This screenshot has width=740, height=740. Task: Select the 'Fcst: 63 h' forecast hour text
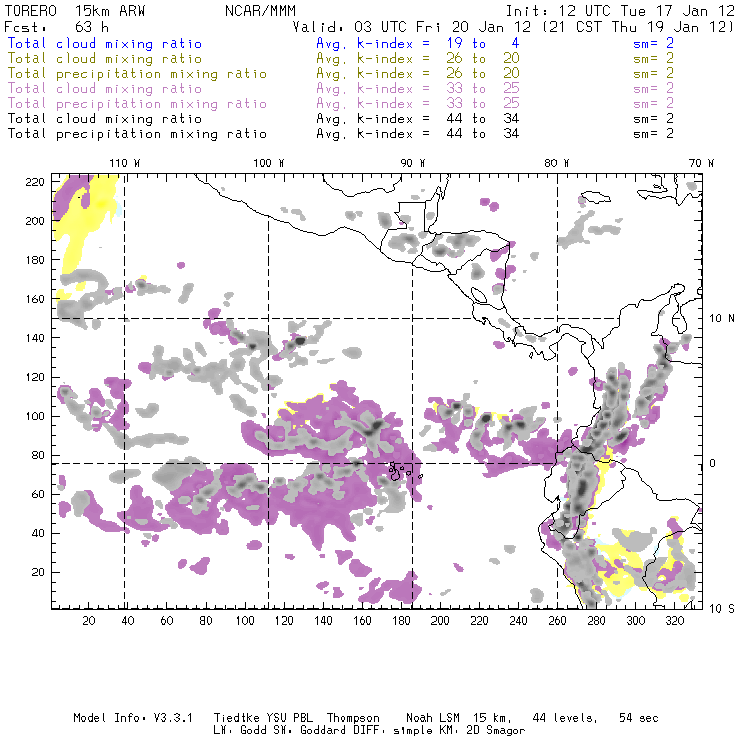point(56,26)
